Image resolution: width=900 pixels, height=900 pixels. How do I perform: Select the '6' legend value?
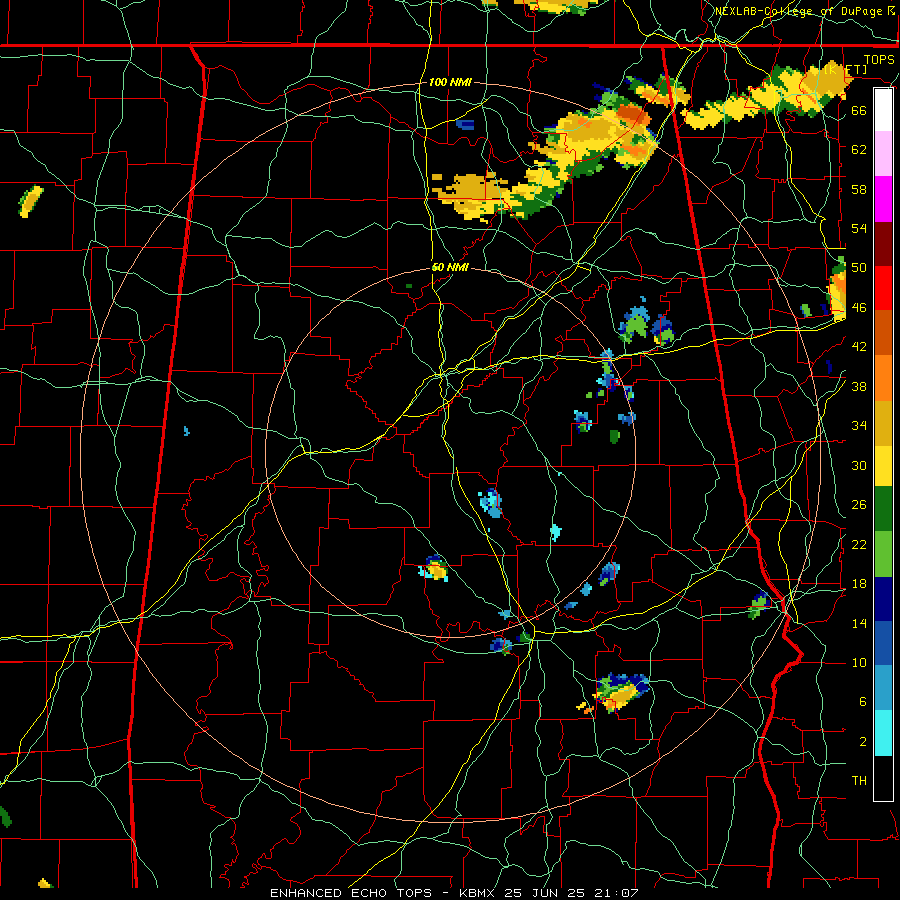click(x=863, y=701)
